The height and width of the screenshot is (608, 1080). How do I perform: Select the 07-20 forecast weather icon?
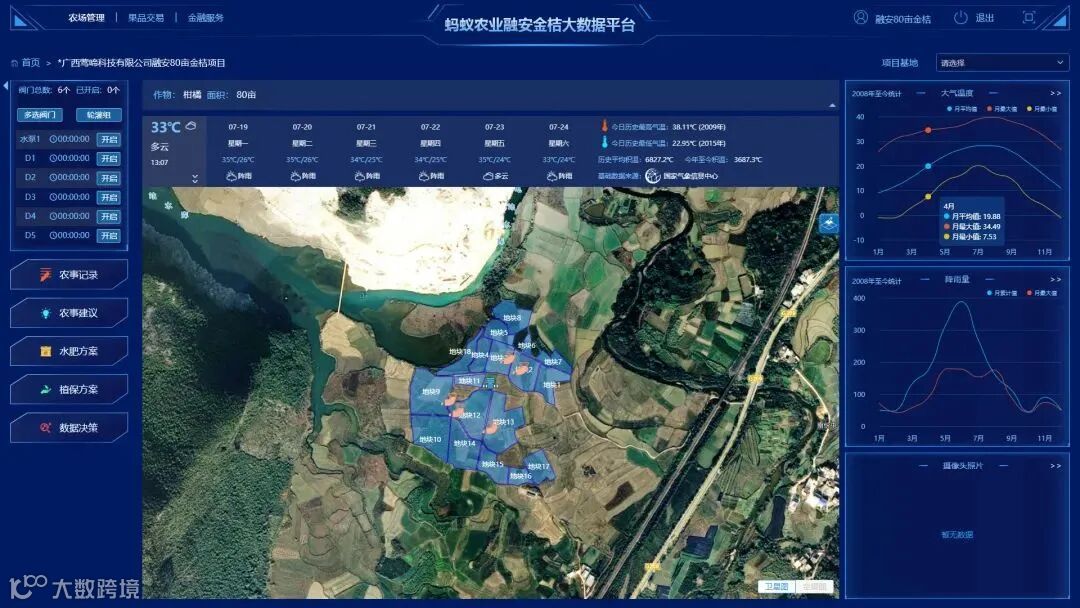(x=295, y=176)
